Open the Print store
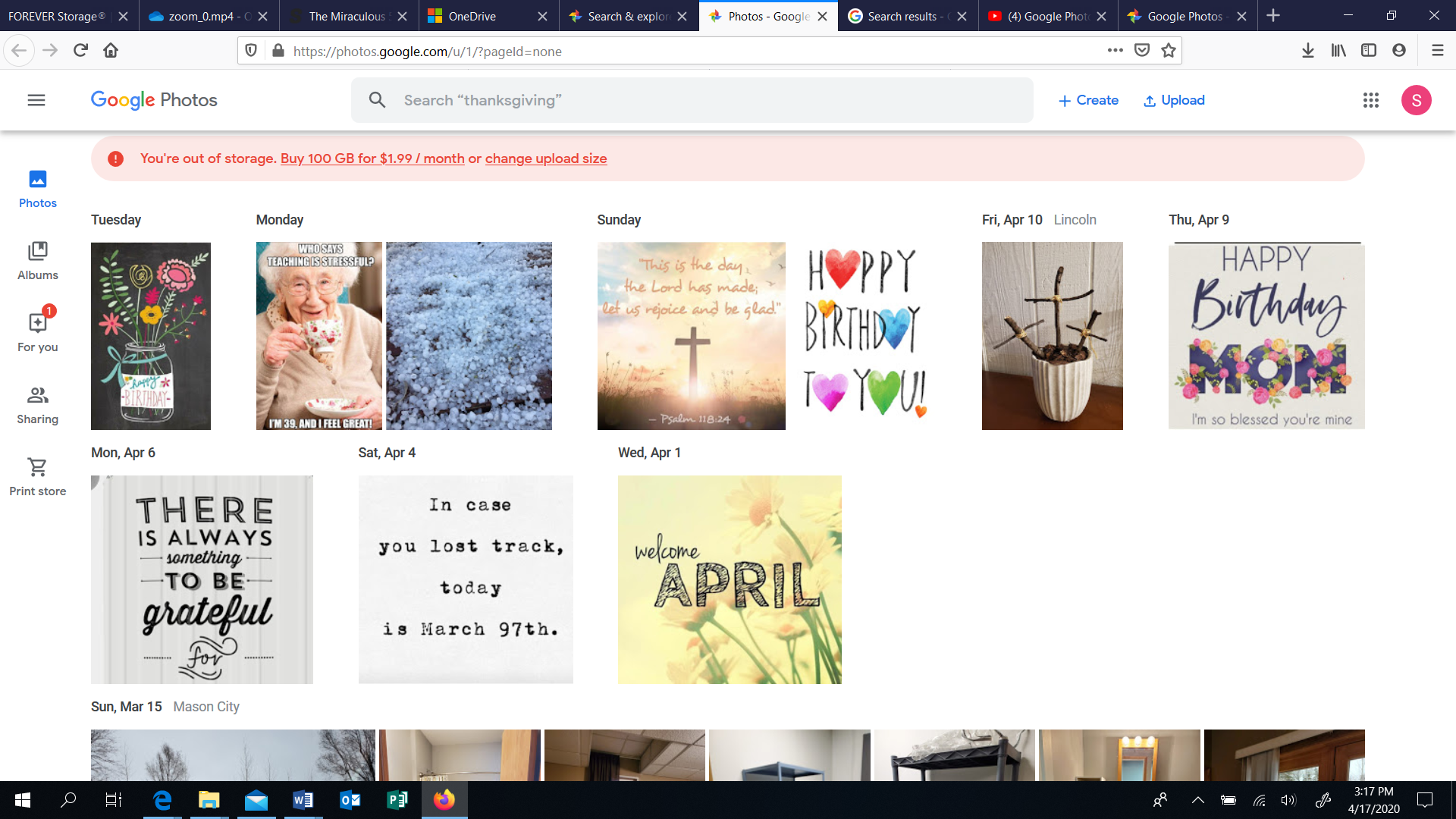 click(x=37, y=477)
